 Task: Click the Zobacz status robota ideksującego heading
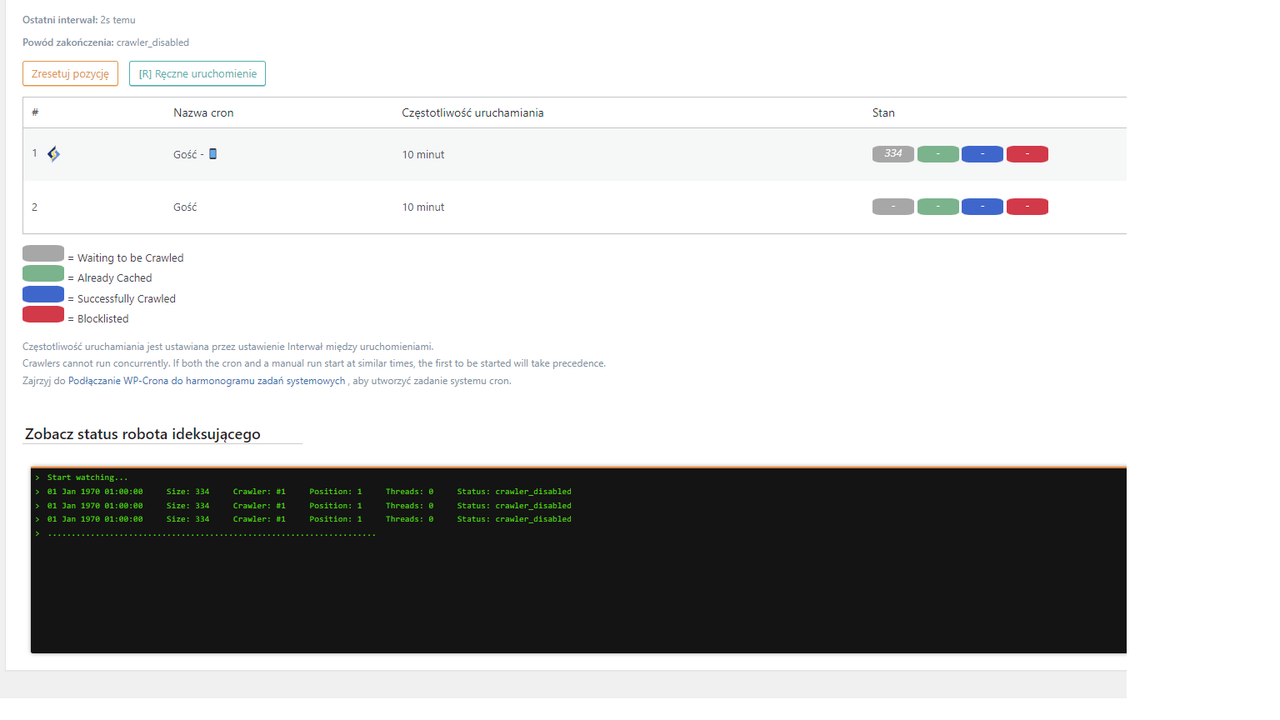[x=143, y=434]
